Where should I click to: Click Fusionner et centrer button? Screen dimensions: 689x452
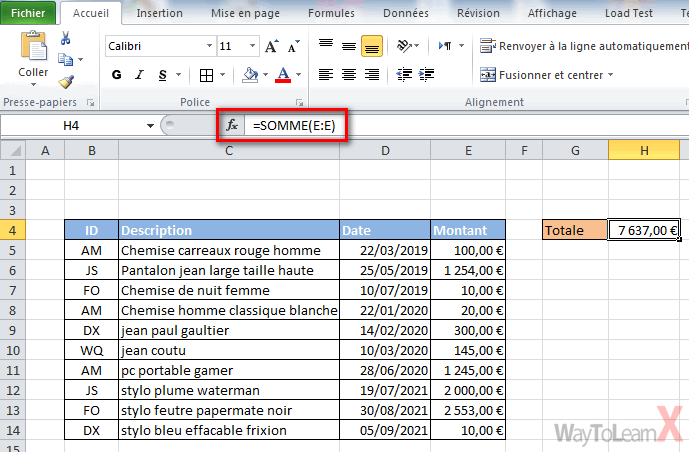tap(541, 75)
